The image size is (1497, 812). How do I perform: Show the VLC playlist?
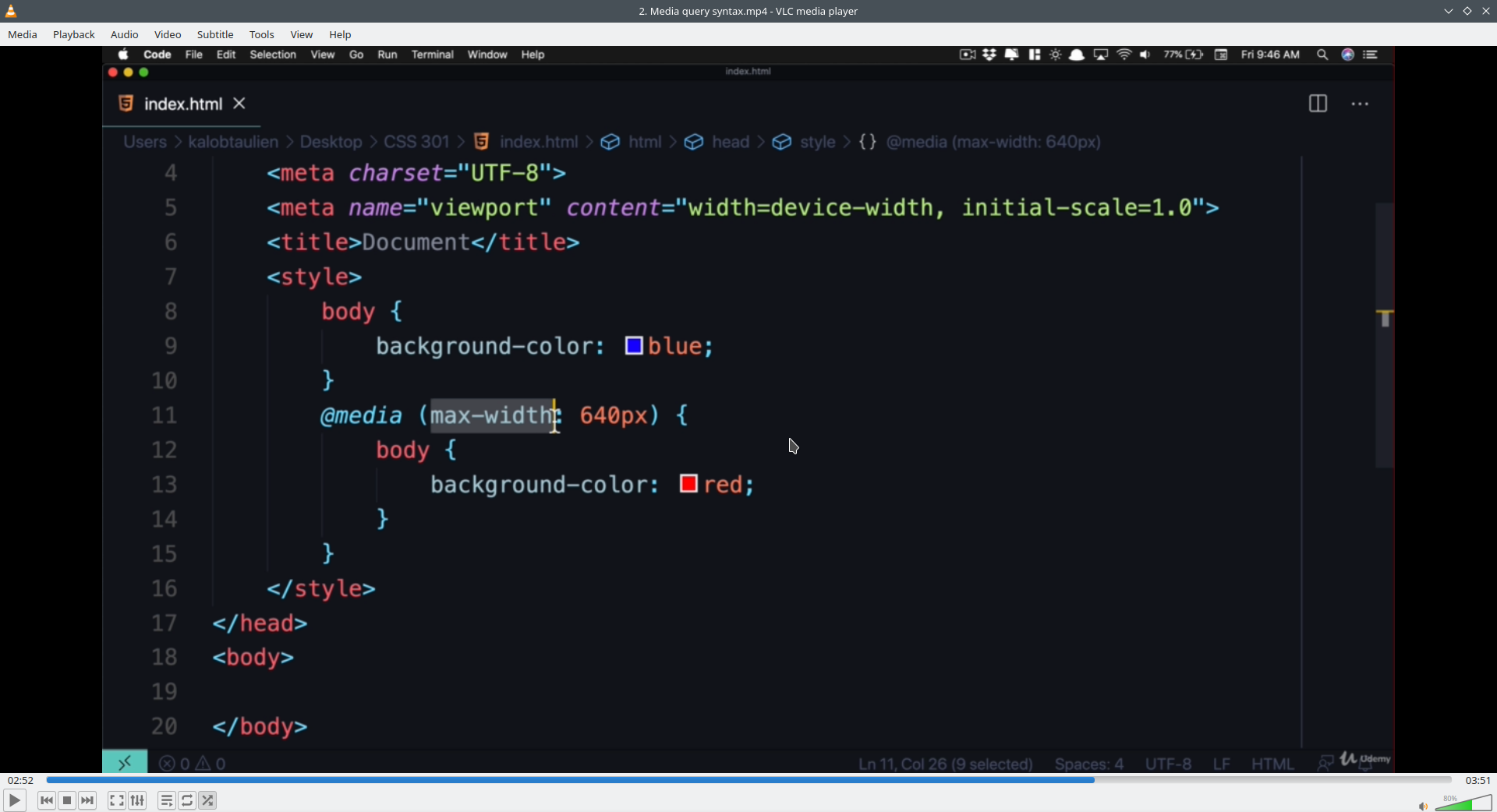[167, 800]
